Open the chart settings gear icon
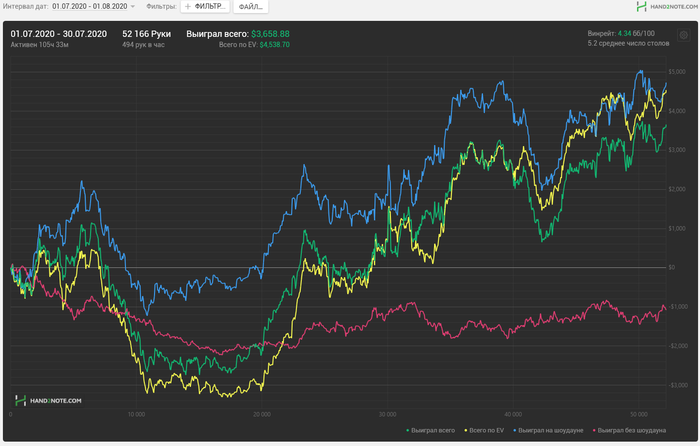The width and height of the screenshot is (700, 446). [x=683, y=35]
